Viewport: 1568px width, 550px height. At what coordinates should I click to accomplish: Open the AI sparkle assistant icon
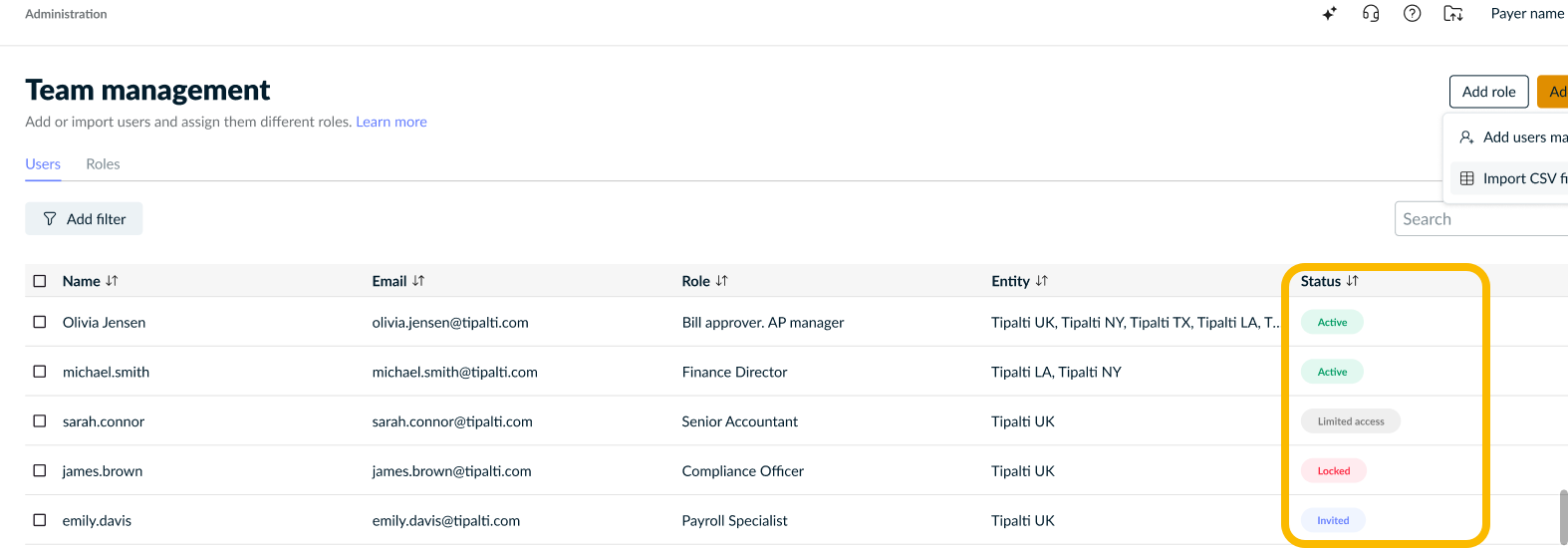click(1329, 14)
